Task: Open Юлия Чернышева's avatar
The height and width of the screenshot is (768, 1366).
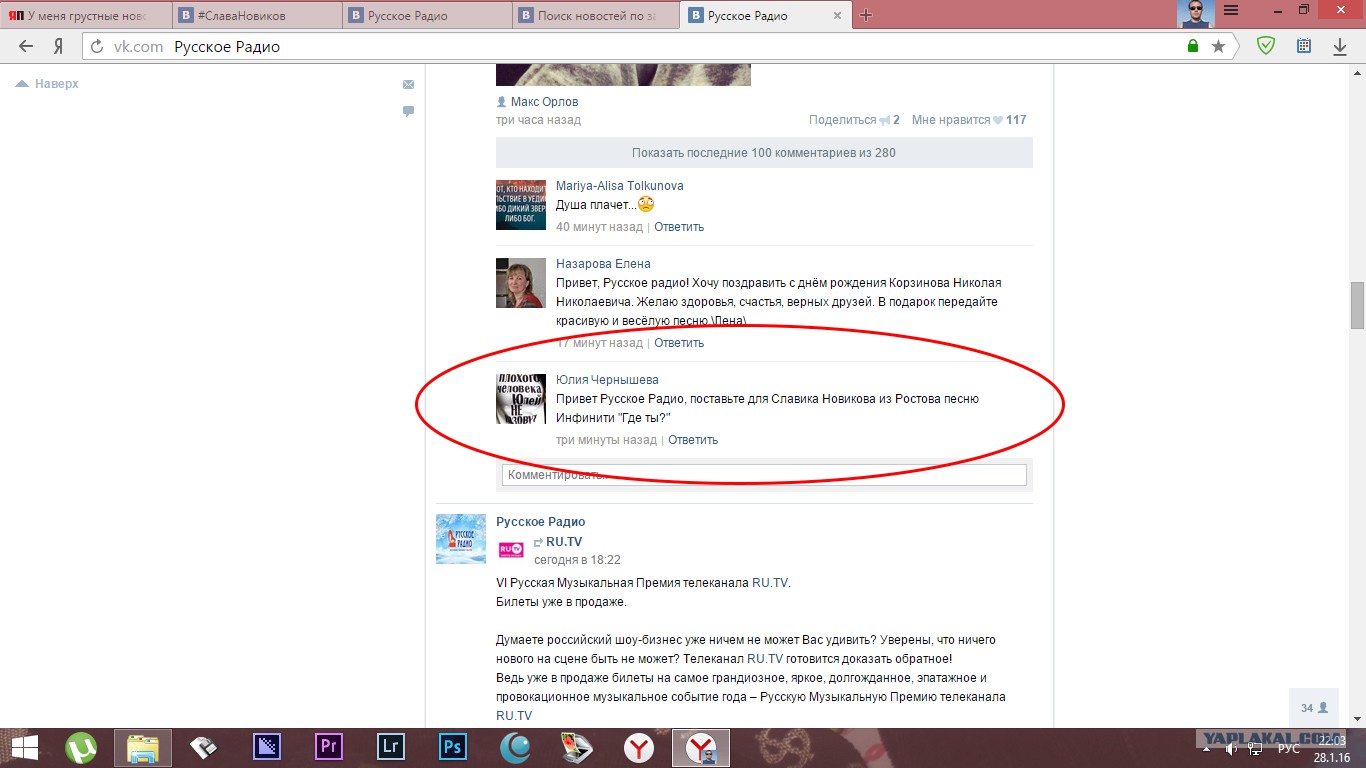Action: (x=521, y=399)
